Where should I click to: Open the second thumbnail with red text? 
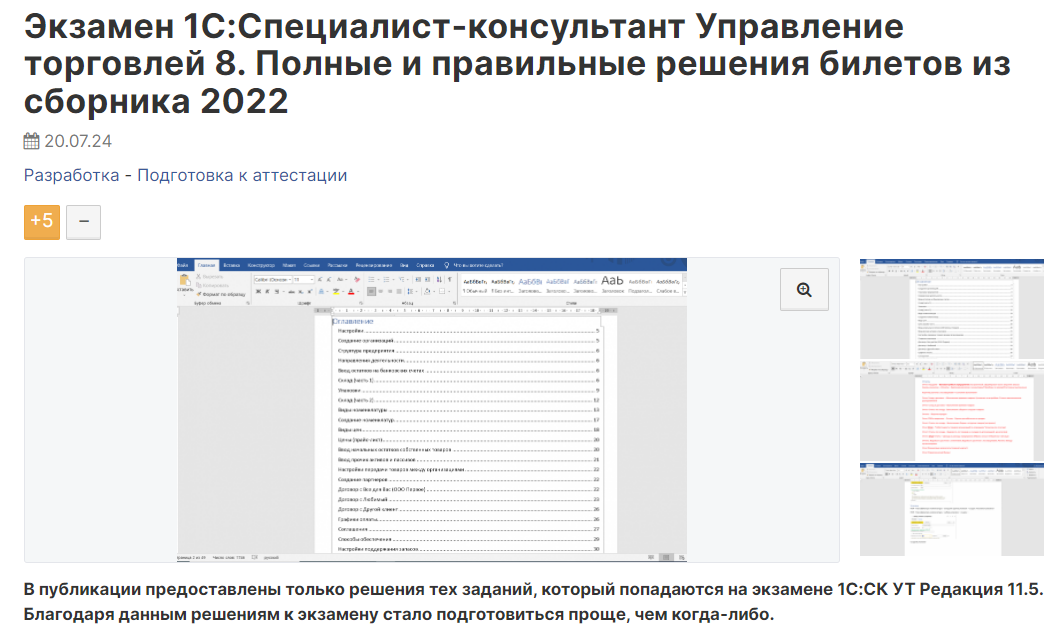click(x=951, y=409)
